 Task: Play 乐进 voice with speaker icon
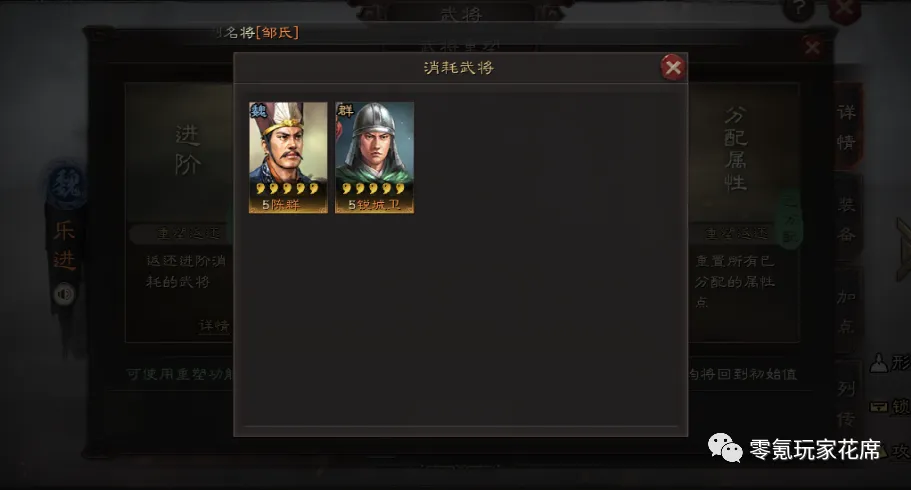[64, 294]
